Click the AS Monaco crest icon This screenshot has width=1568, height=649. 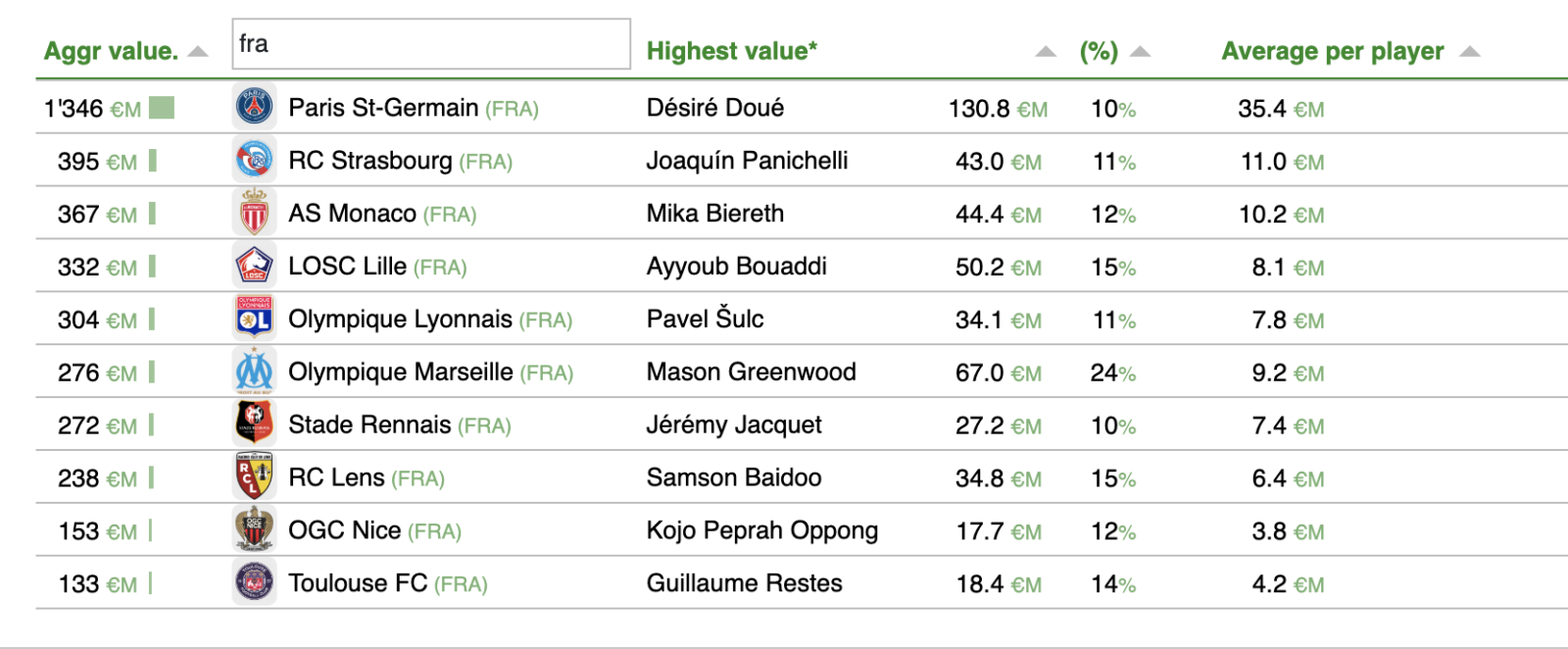click(x=255, y=213)
